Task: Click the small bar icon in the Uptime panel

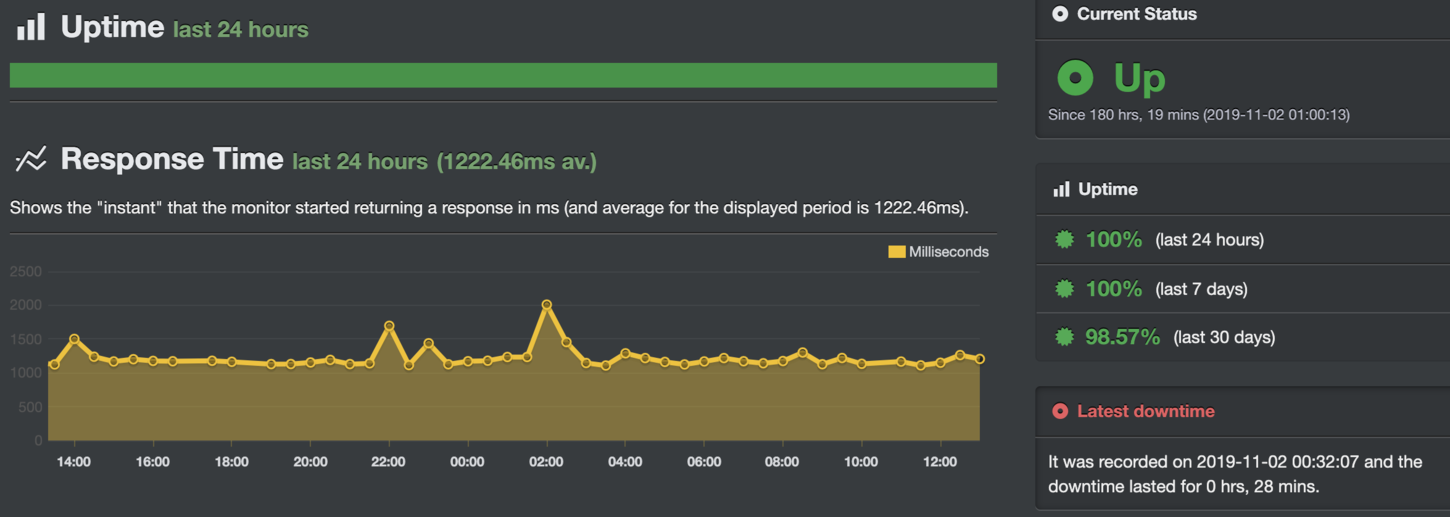Action: pyautogui.click(x=1061, y=189)
